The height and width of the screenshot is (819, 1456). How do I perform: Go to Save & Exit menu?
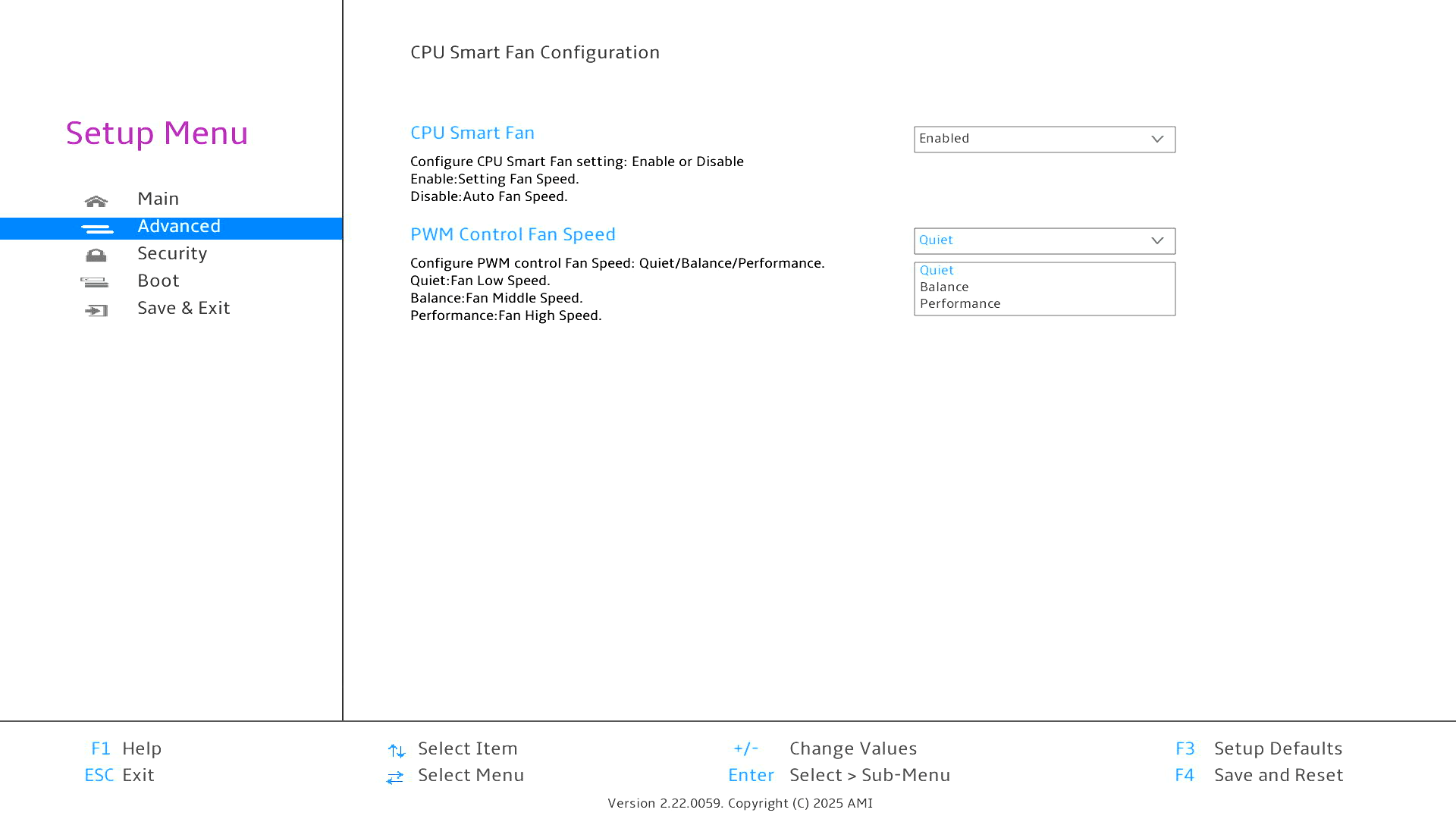point(184,308)
